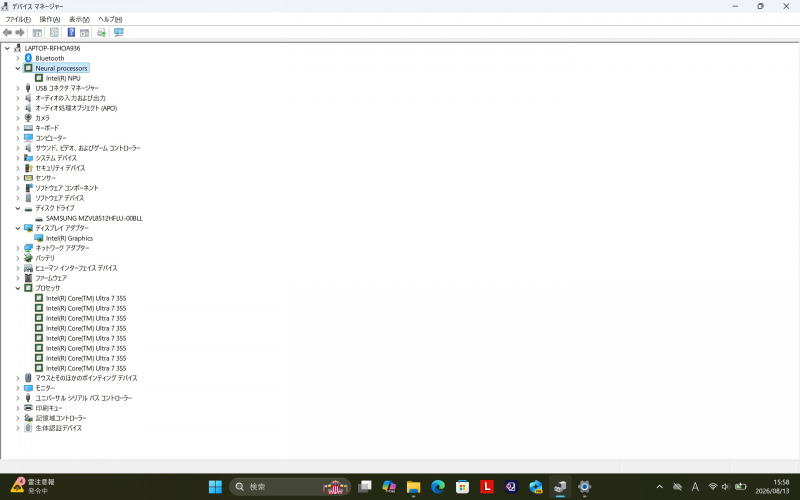Expand the ネットワーク アダプター category
The image size is (800, 500).
[x=18, y=248]
